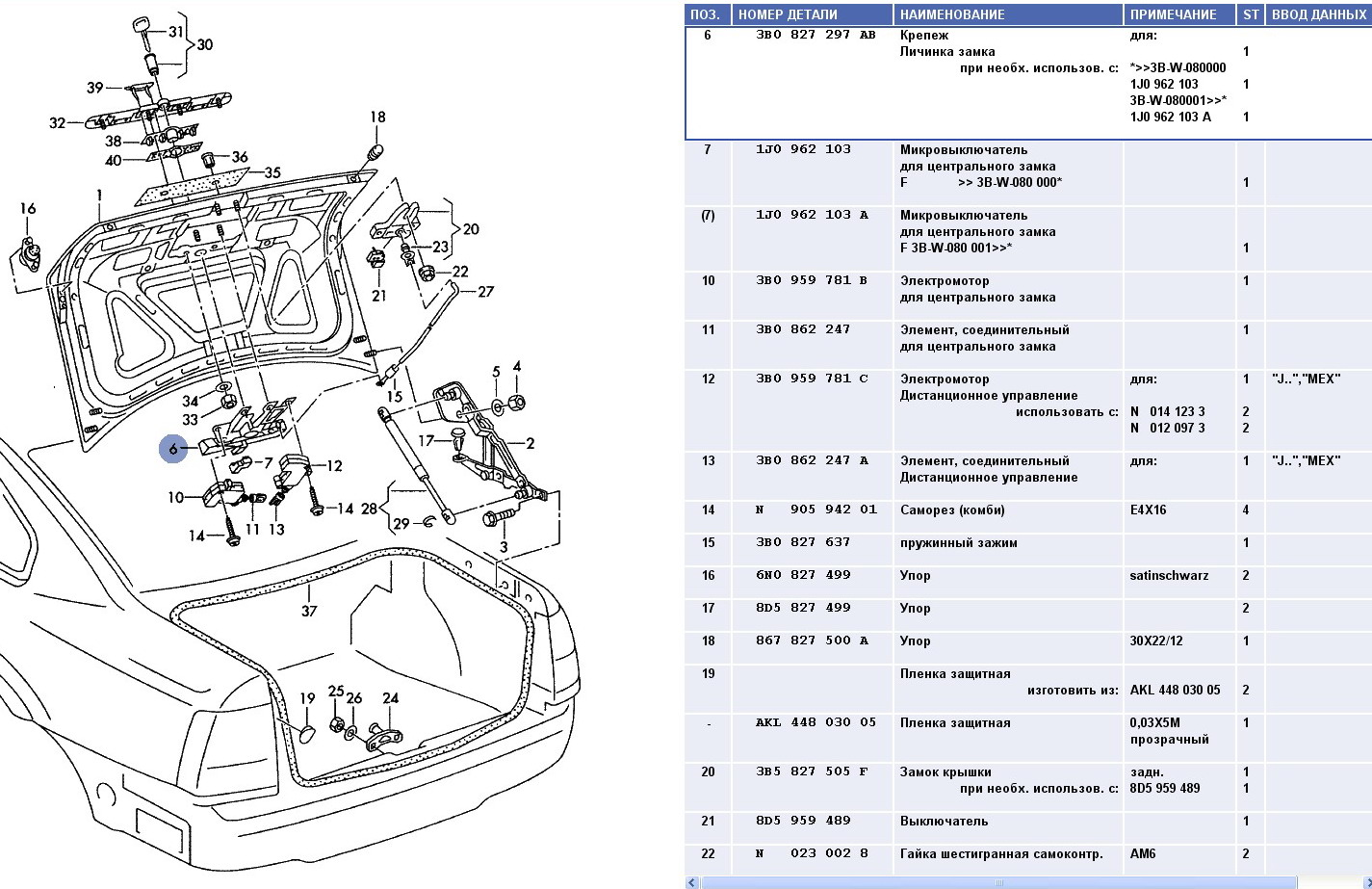Click the 'Замок крышки' description

[x=945, y=772]
